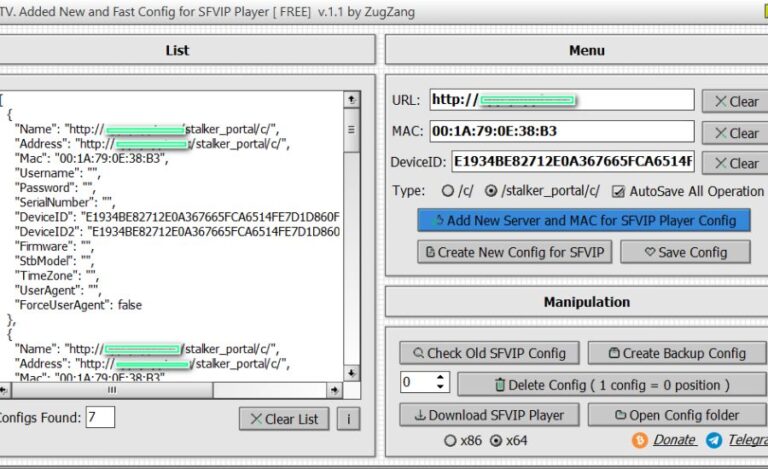Decrease the config position stepper value

(x=440, y=387)
